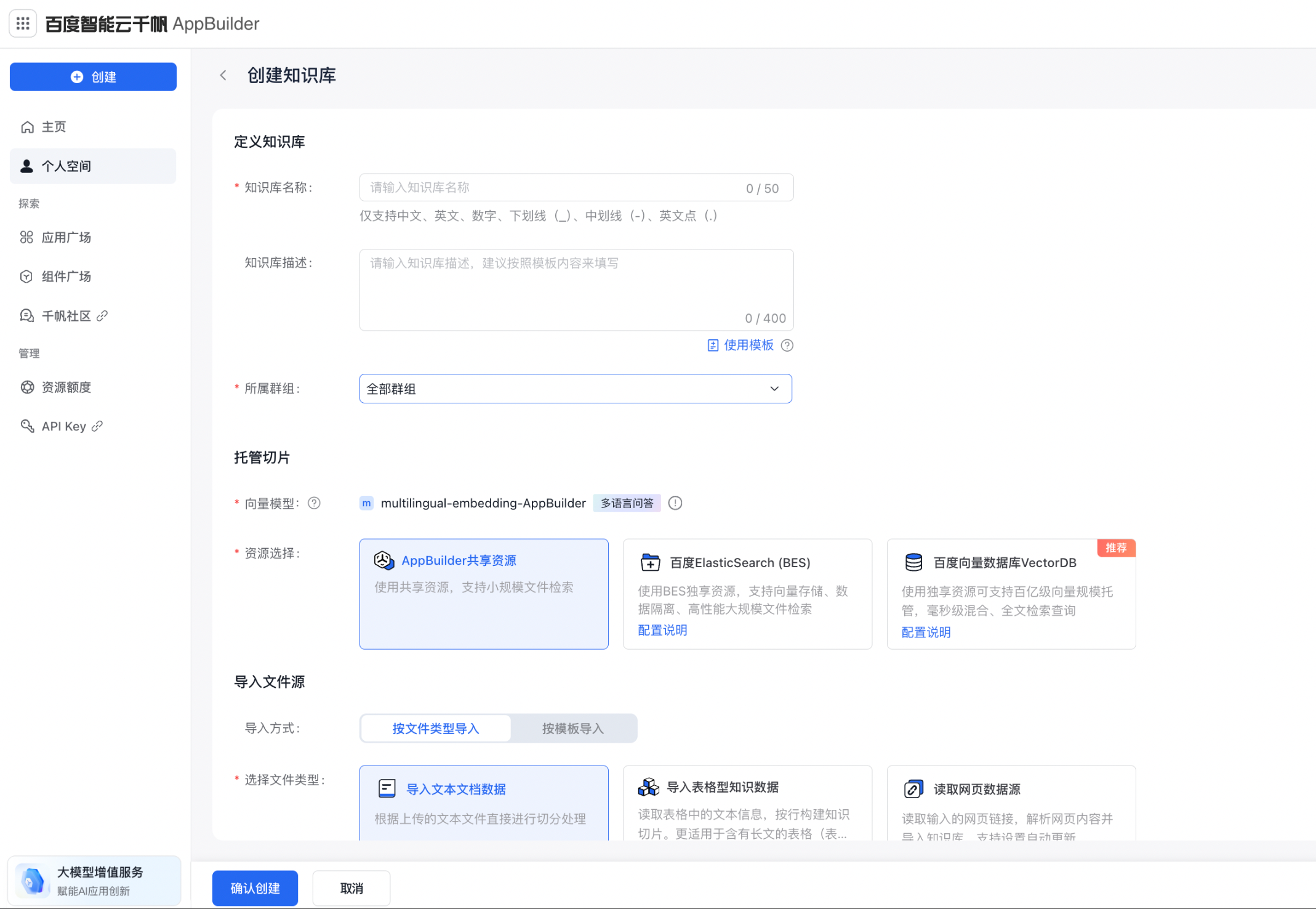This screenshot has height=909, width=1316.
Task: Click the BES folder icon
Action: (x=650, y=562)
